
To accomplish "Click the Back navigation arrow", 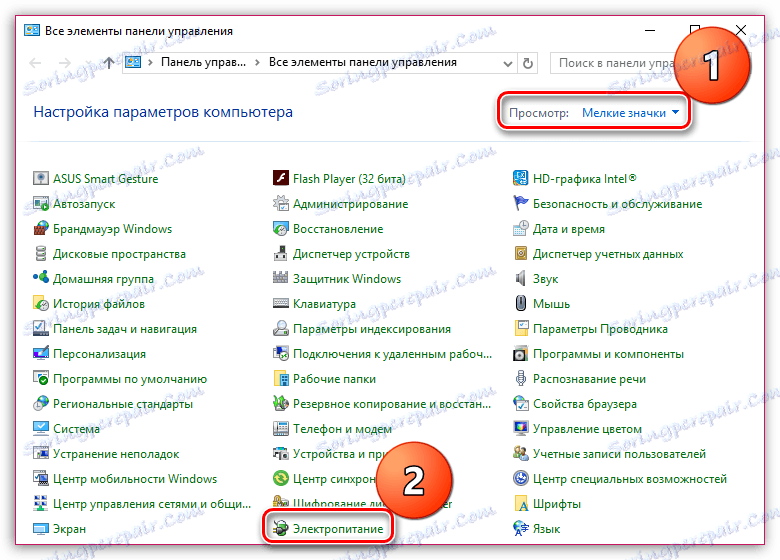I will 35,63.
